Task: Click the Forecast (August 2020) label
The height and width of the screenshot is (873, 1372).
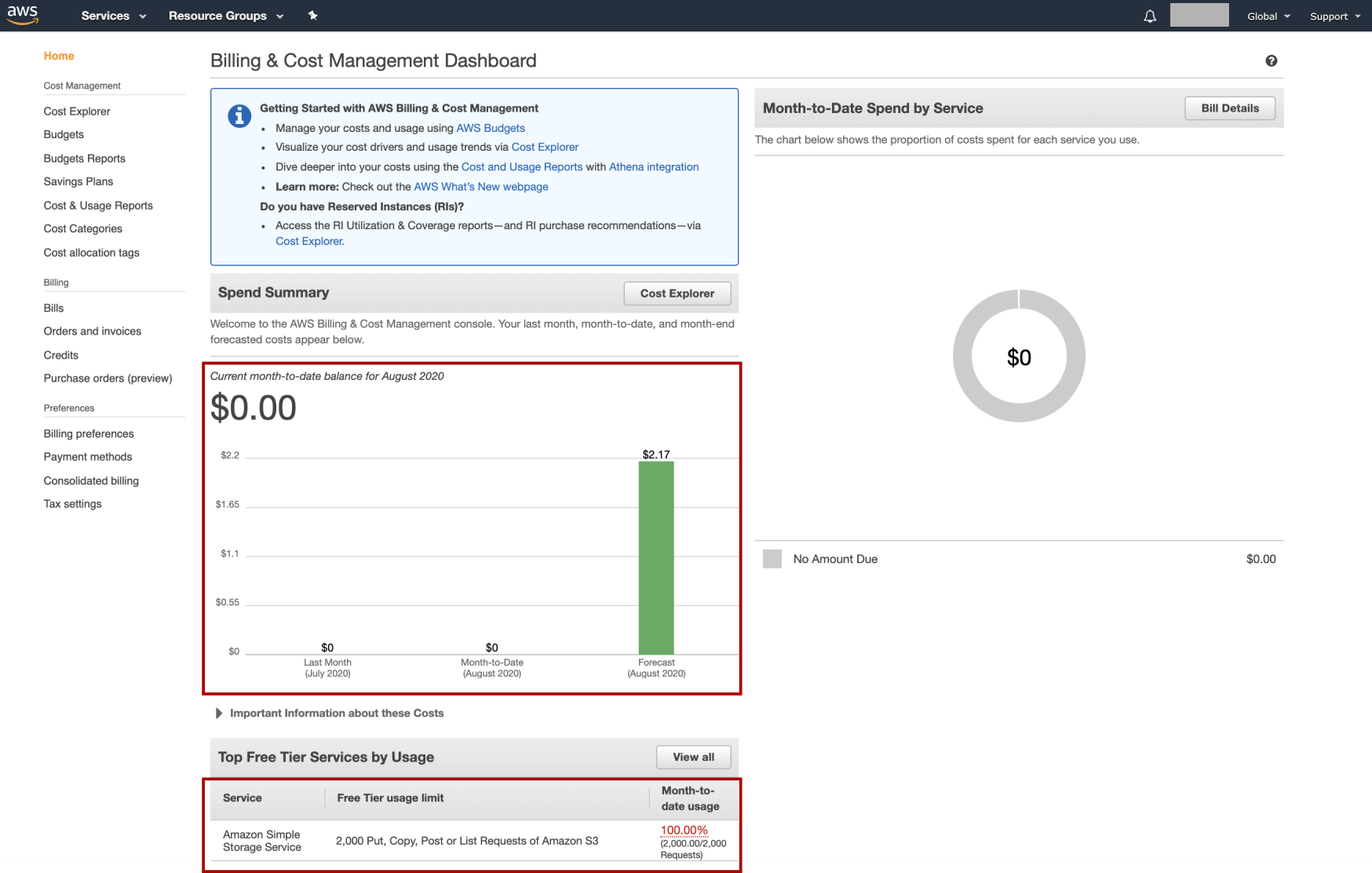Action: tap(656, 668)
